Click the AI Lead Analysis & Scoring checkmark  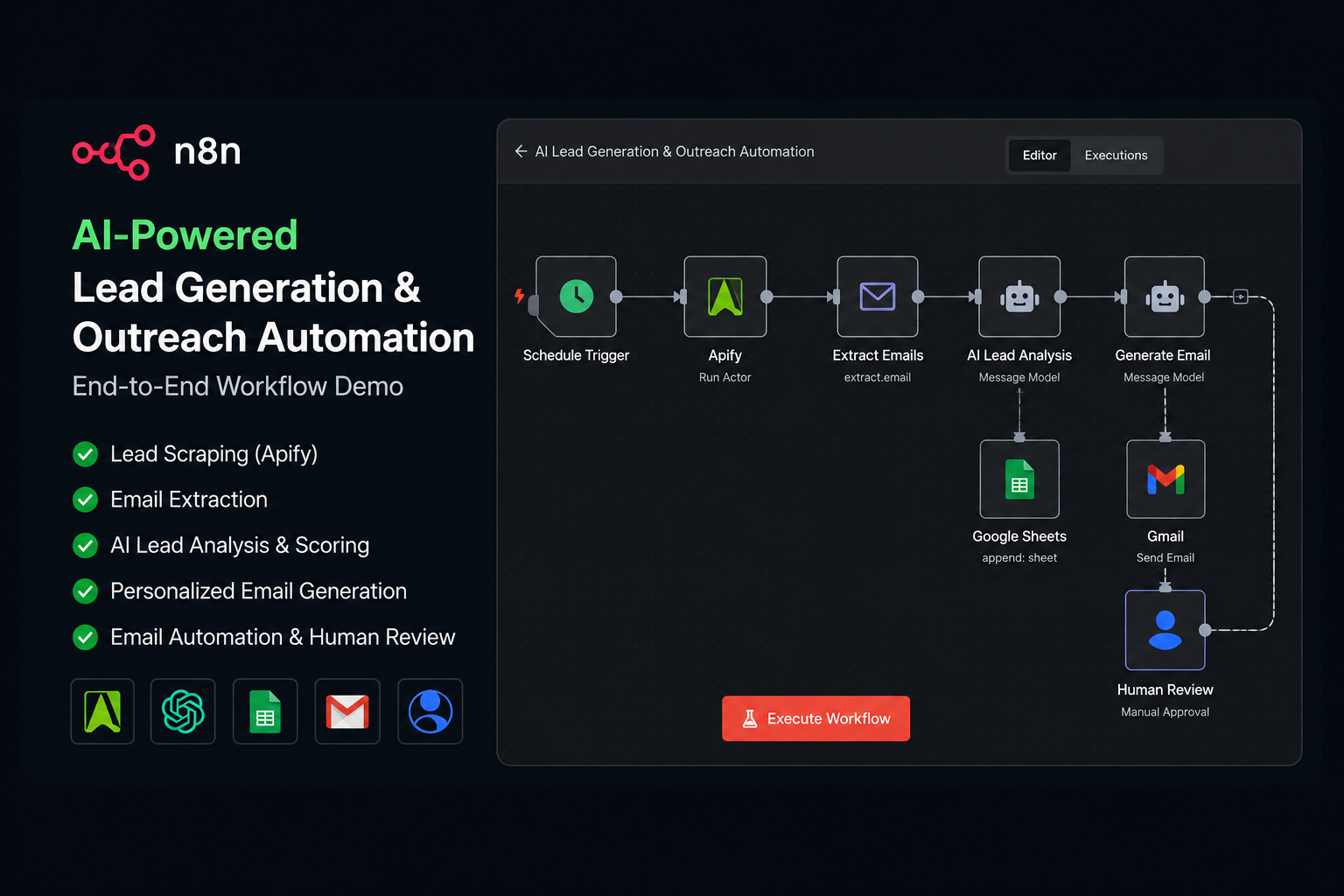pyautogui.click(x=85, y=545)
